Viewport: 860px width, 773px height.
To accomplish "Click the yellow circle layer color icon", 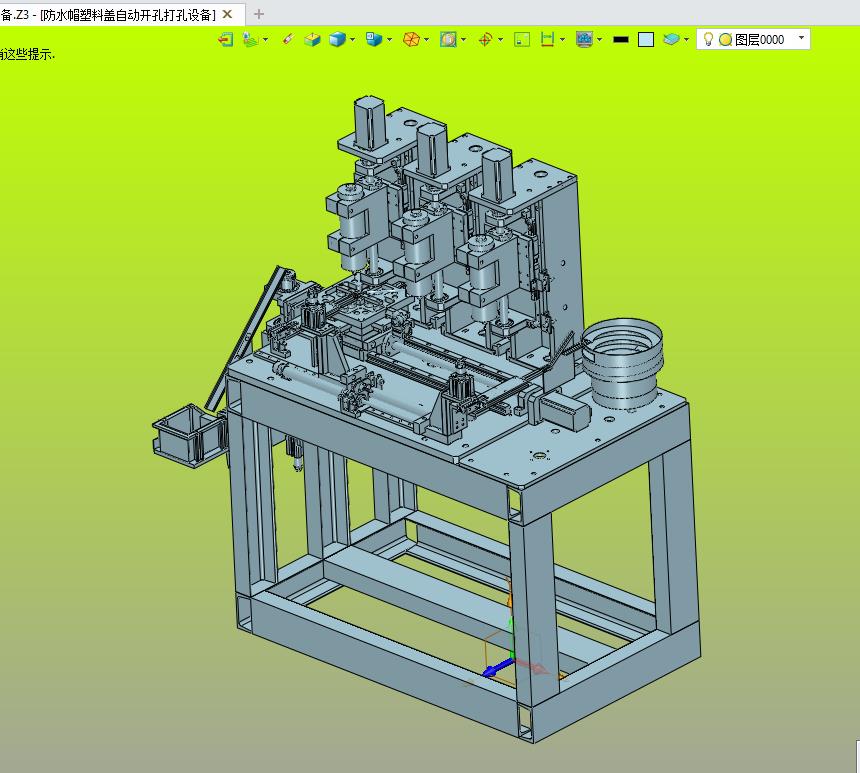I will (x=725, y=40).
